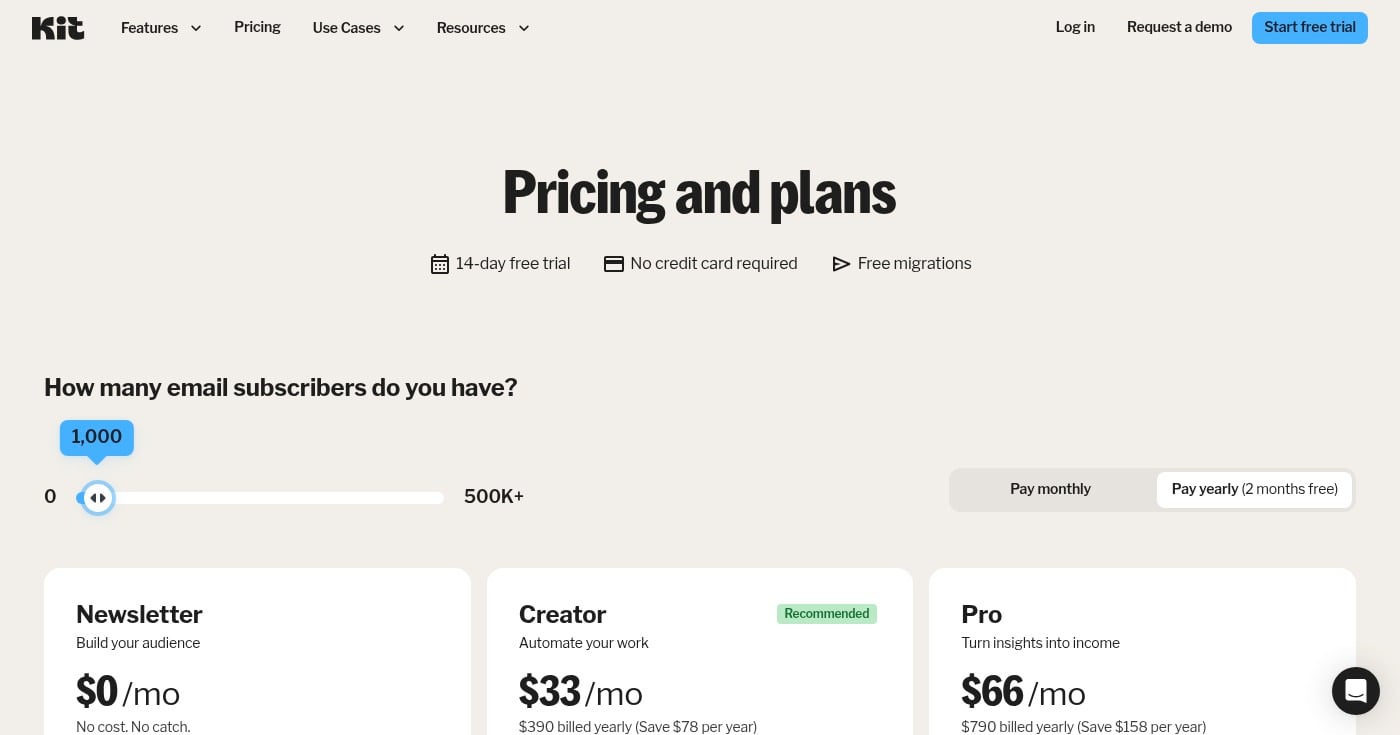
Task: Select Pay yearly with 2 months free
Action: (1254, 489)
